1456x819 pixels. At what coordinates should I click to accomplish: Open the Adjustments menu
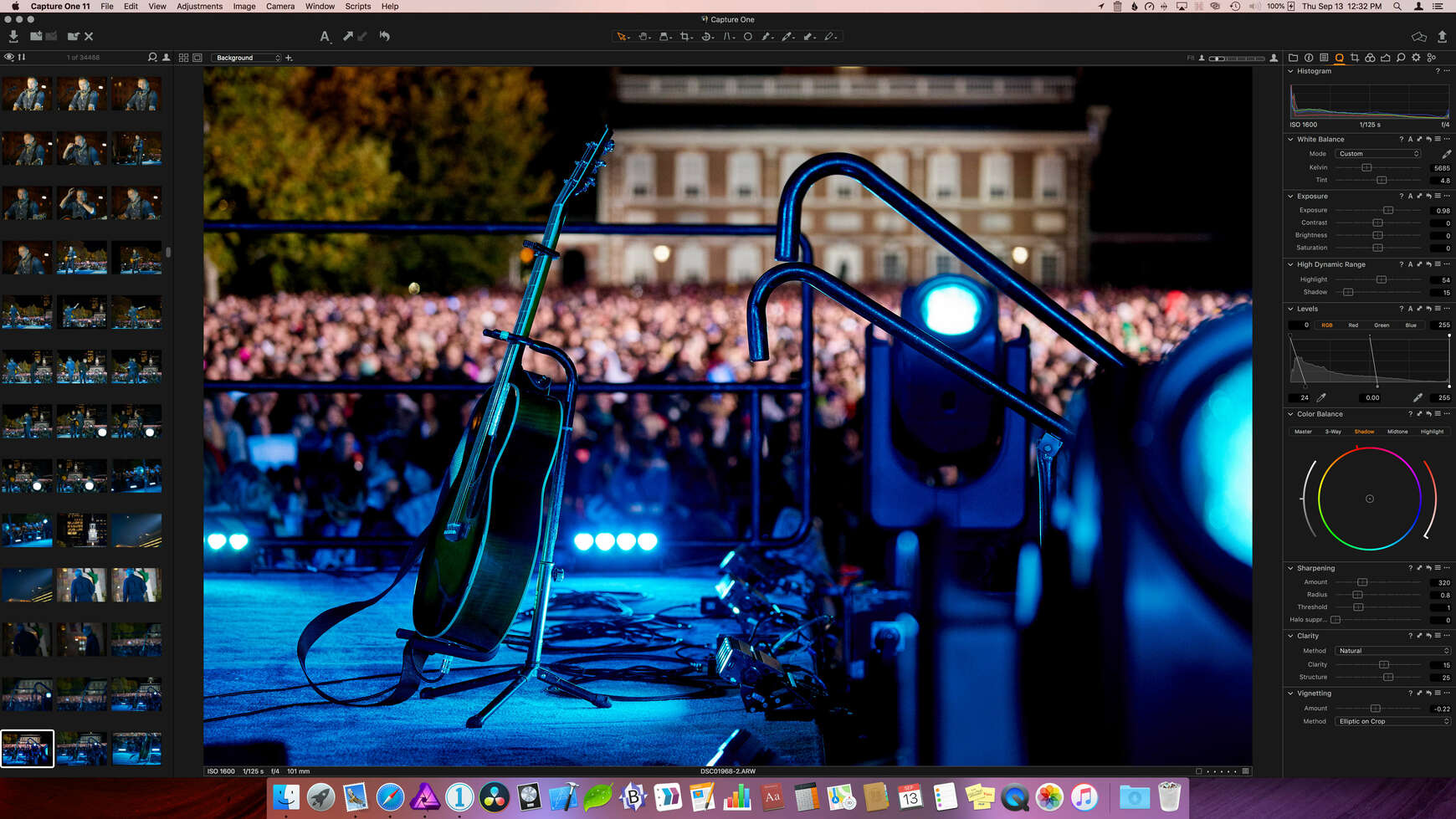point(199,6)
